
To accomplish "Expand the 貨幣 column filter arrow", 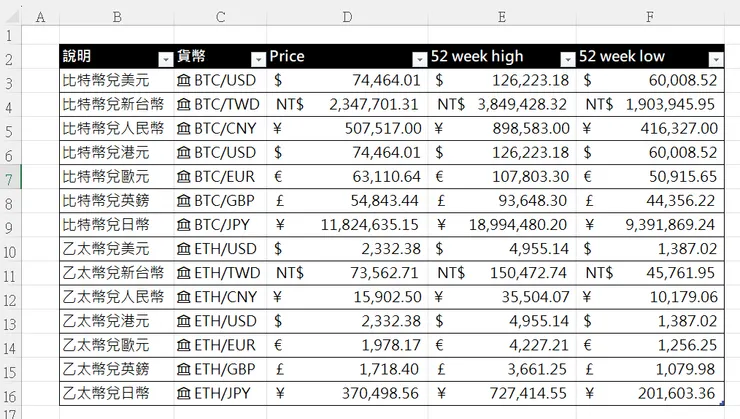I will click(258, 59).
